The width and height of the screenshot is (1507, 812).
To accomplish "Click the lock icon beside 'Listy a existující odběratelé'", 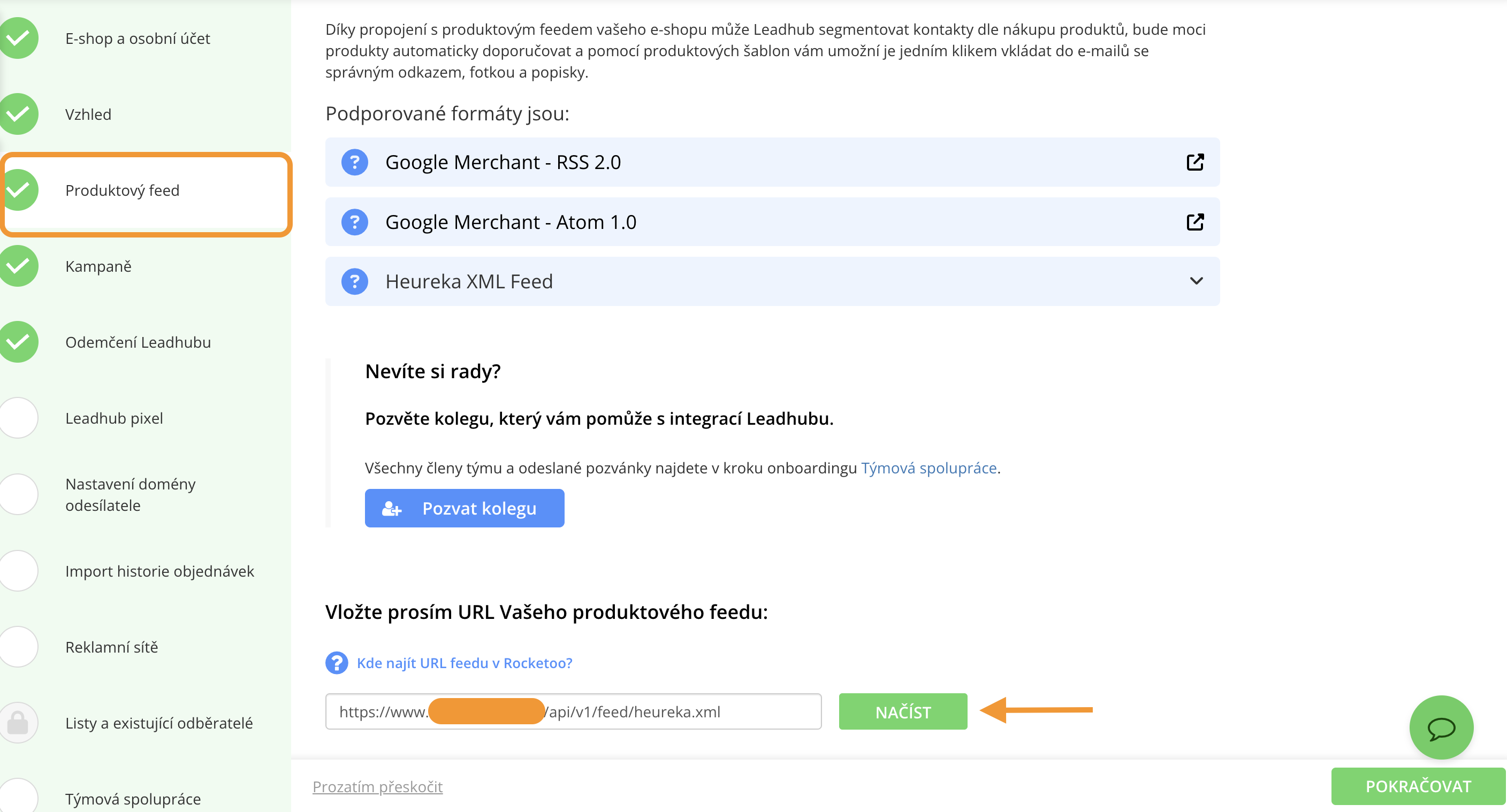I will 18,723.
